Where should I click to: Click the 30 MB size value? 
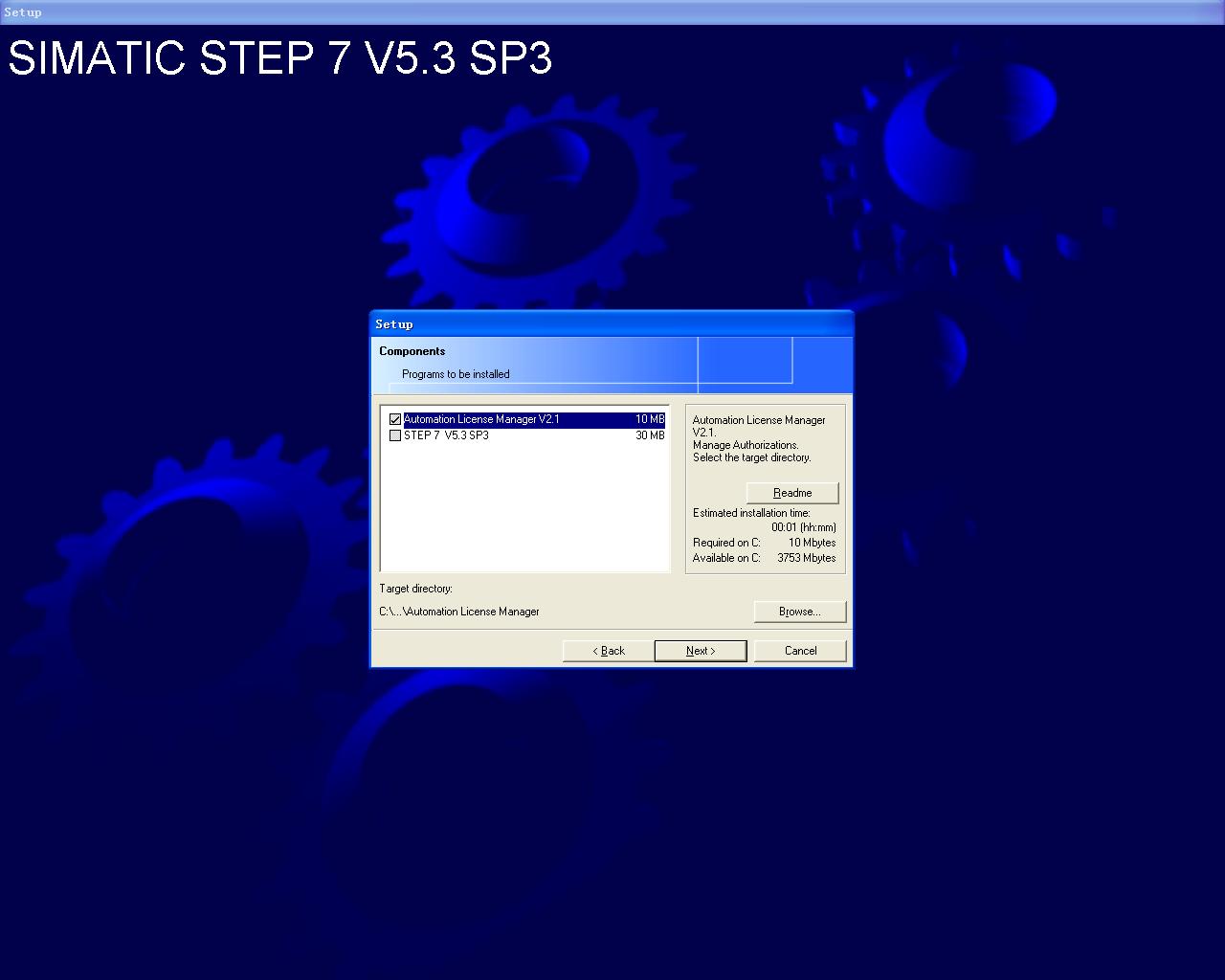650,435
